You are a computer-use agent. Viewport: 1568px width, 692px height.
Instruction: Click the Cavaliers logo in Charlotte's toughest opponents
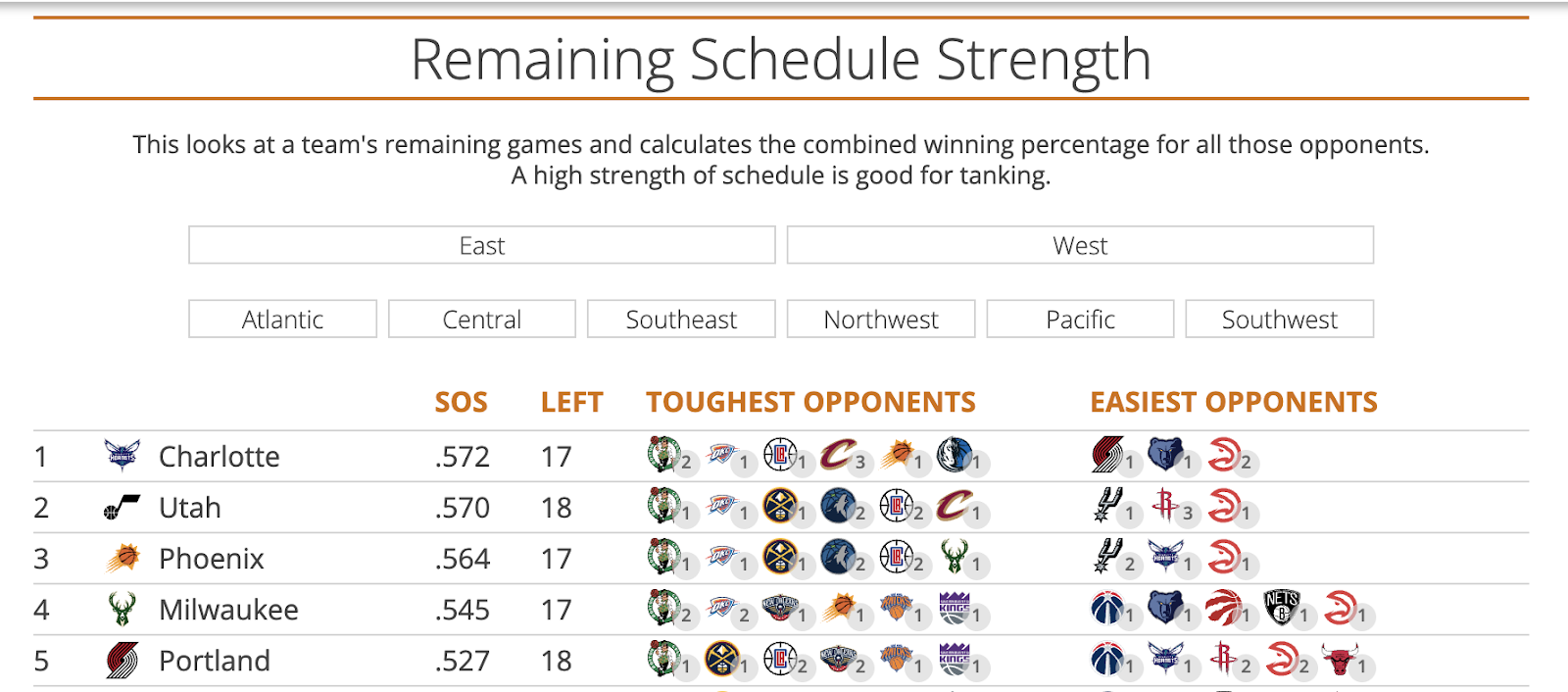click(838, 454)
